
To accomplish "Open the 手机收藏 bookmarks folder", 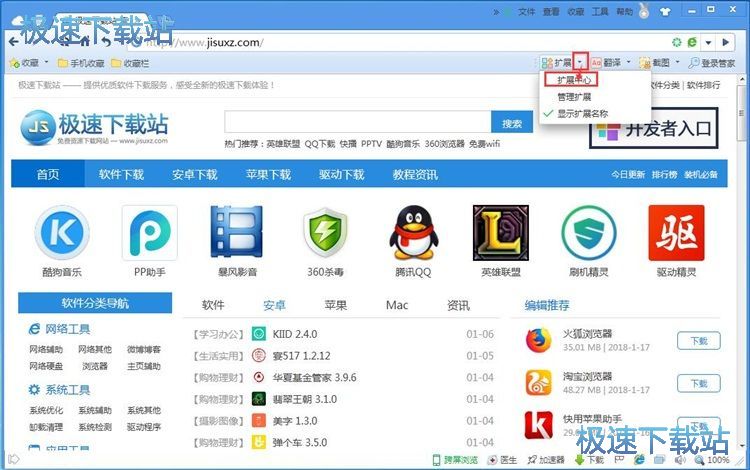I will pyautogui.click(x=81, y=63).
